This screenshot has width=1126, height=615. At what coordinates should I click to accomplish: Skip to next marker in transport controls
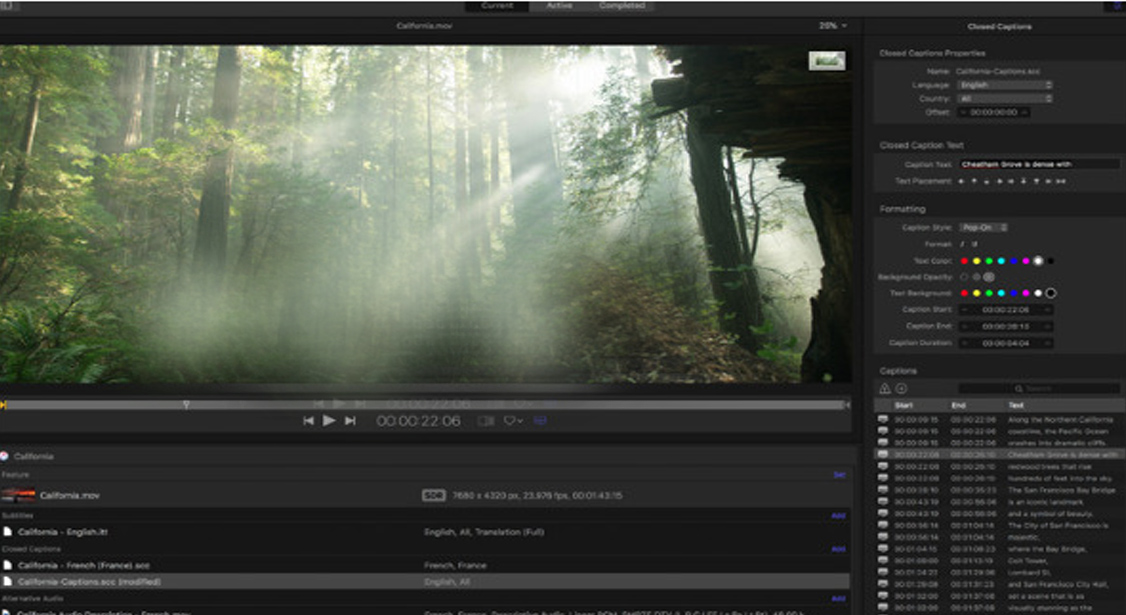[x=350, y=421]
